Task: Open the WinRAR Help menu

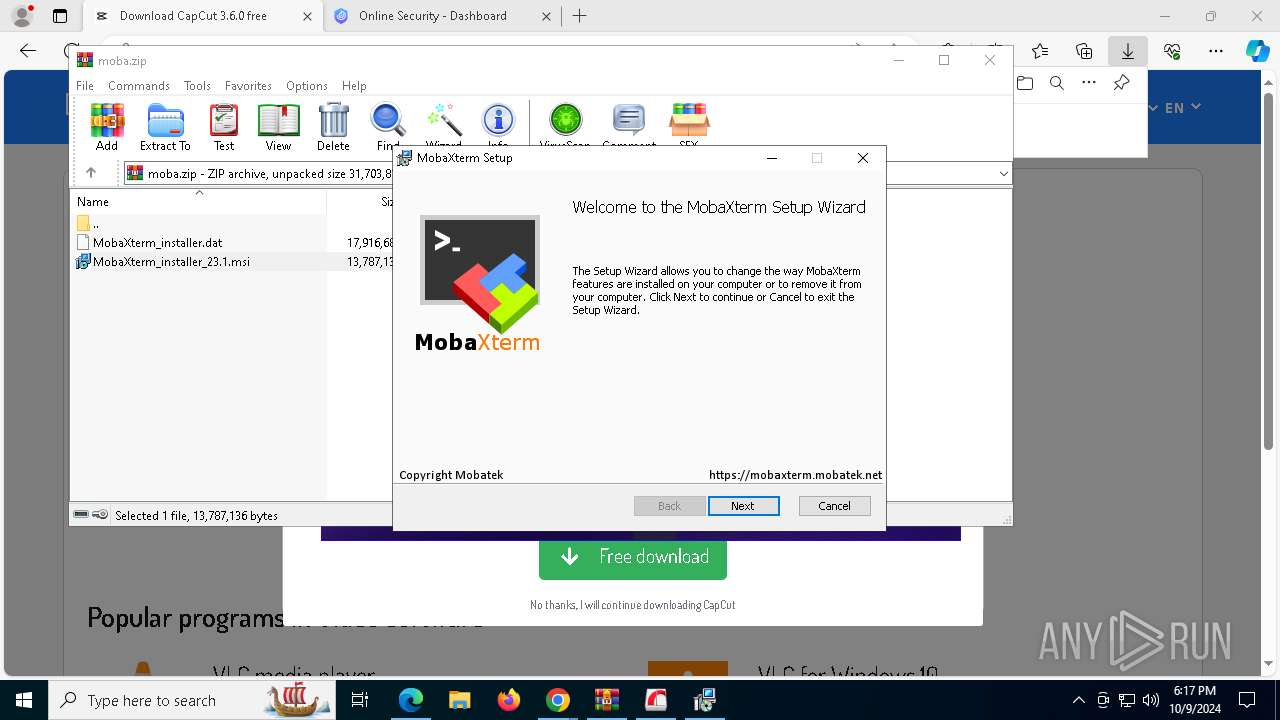Action: 354,86
